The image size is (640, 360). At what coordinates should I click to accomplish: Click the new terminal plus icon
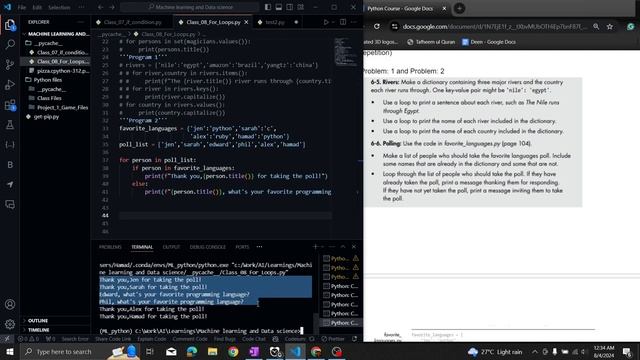click(x=315, y=247)
